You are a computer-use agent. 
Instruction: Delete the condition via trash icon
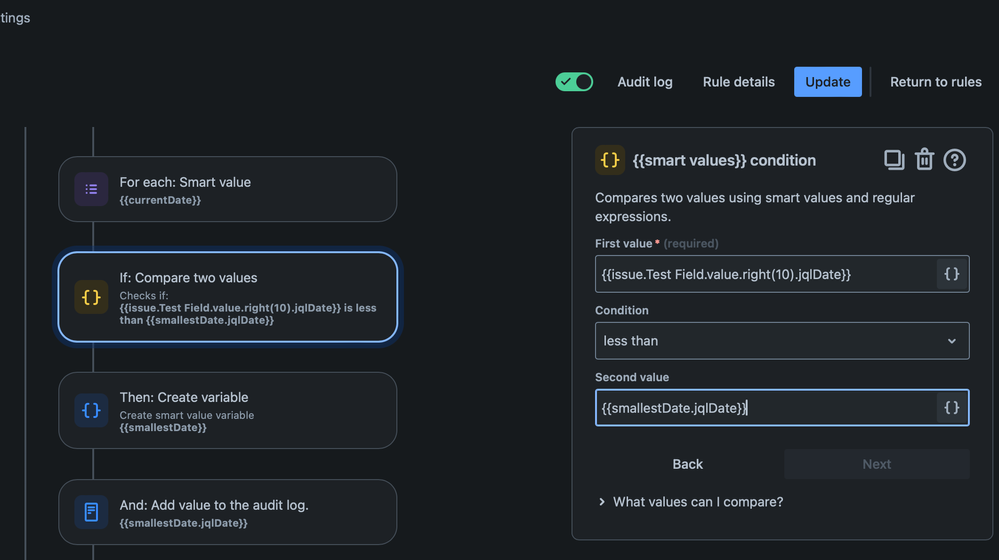(924, 159)
